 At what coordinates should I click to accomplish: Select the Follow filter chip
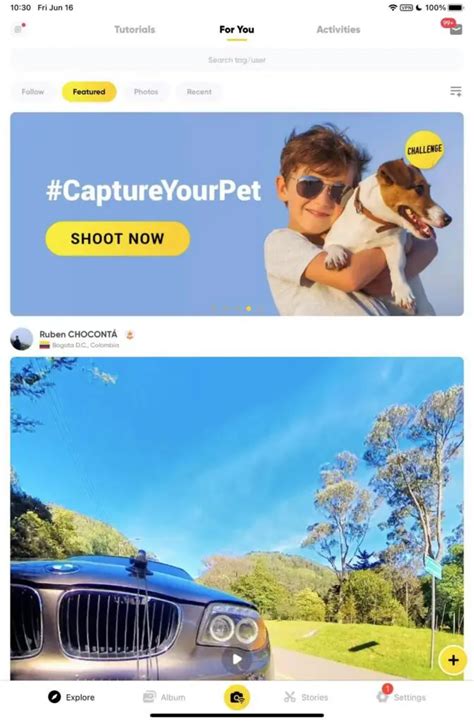(x=33, y=92)
